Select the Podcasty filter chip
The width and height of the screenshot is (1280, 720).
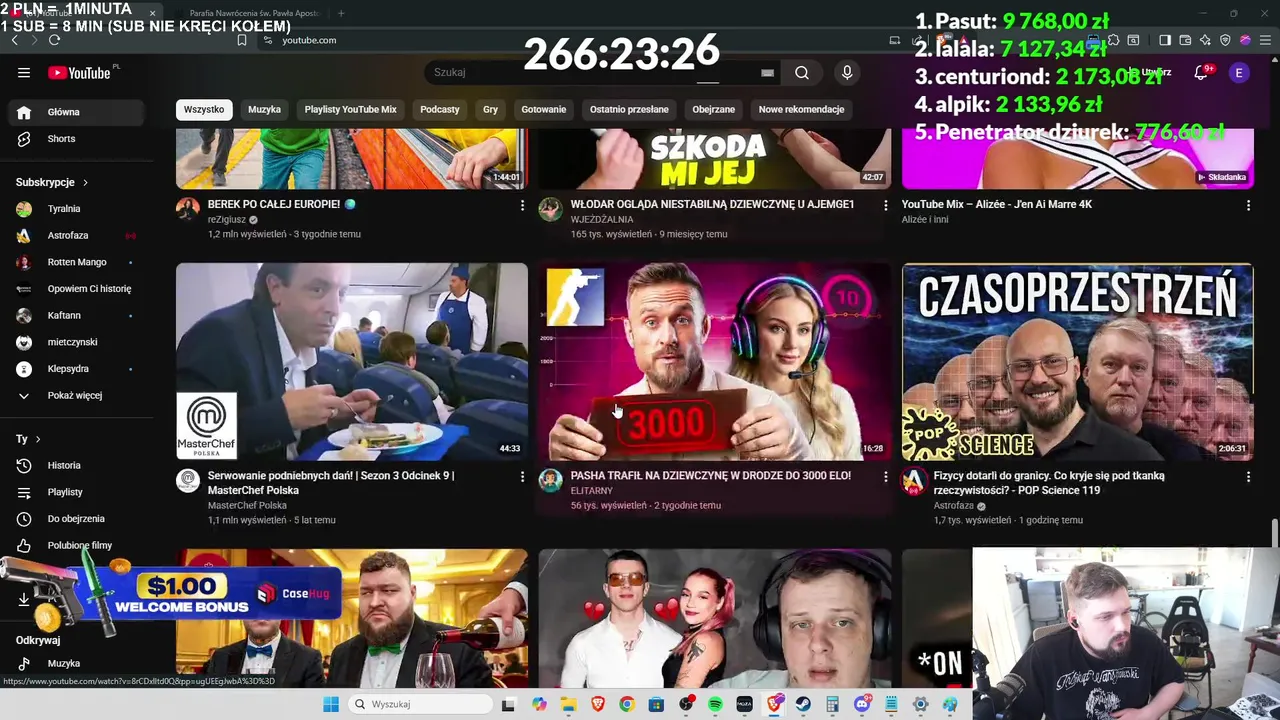click(x=440, y=109)
